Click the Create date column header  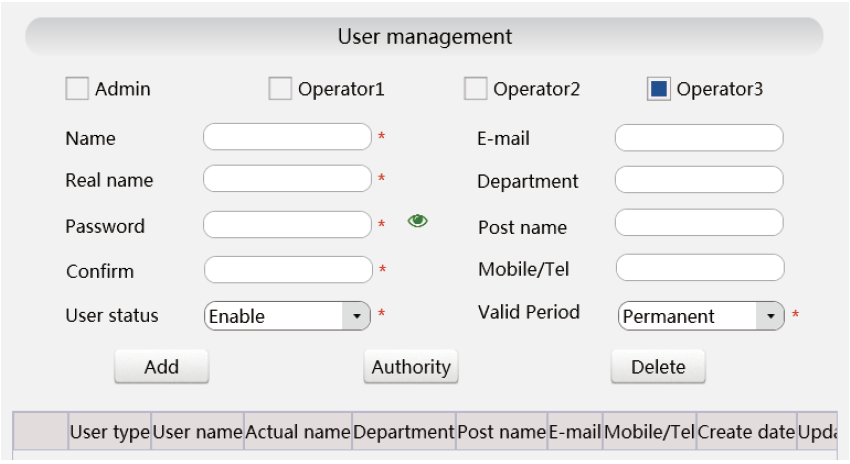pyautogui.click(x=746, y=431)
